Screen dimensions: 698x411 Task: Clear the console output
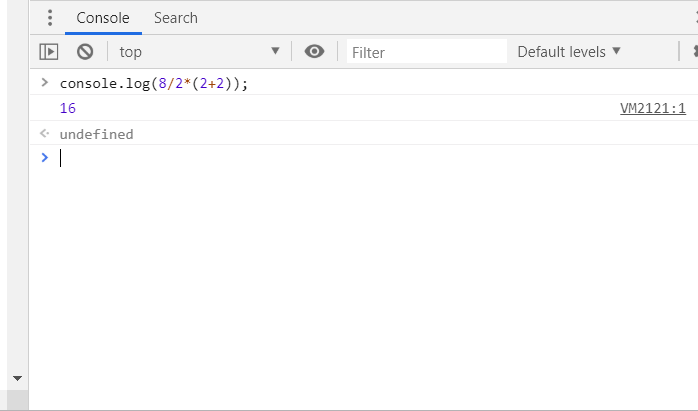pyautogui.click(x=85, y=51)
